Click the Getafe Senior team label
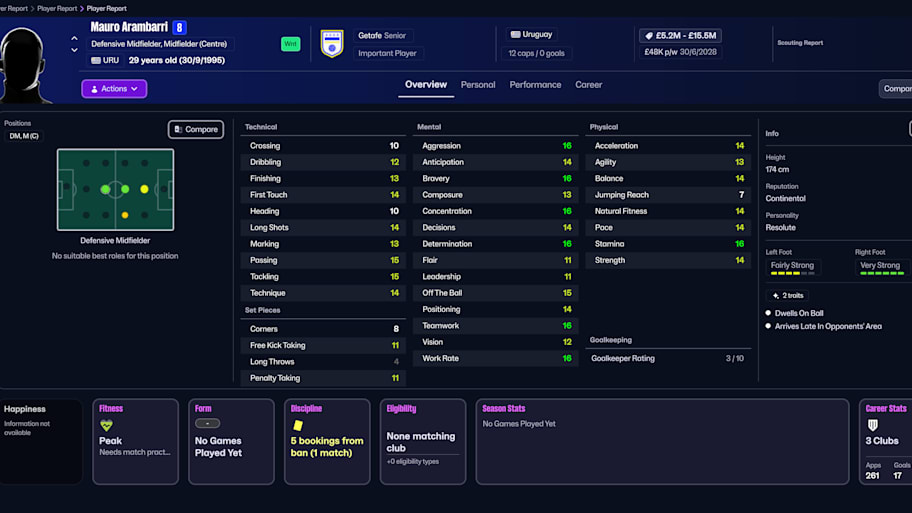Image resolution: width=912 pixels, height=513 pixels. 382,35
